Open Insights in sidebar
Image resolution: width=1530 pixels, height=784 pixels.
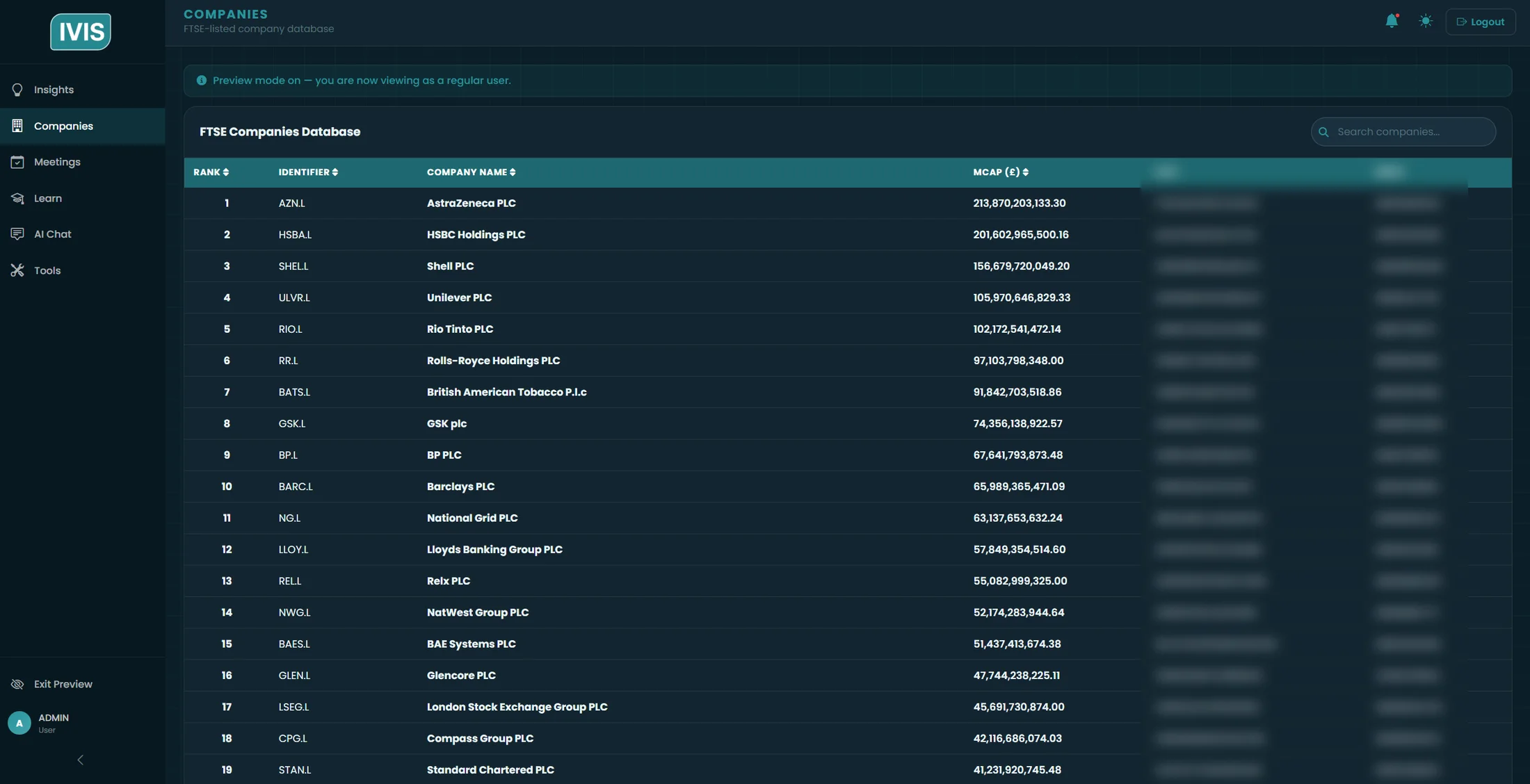pos(82,90)
